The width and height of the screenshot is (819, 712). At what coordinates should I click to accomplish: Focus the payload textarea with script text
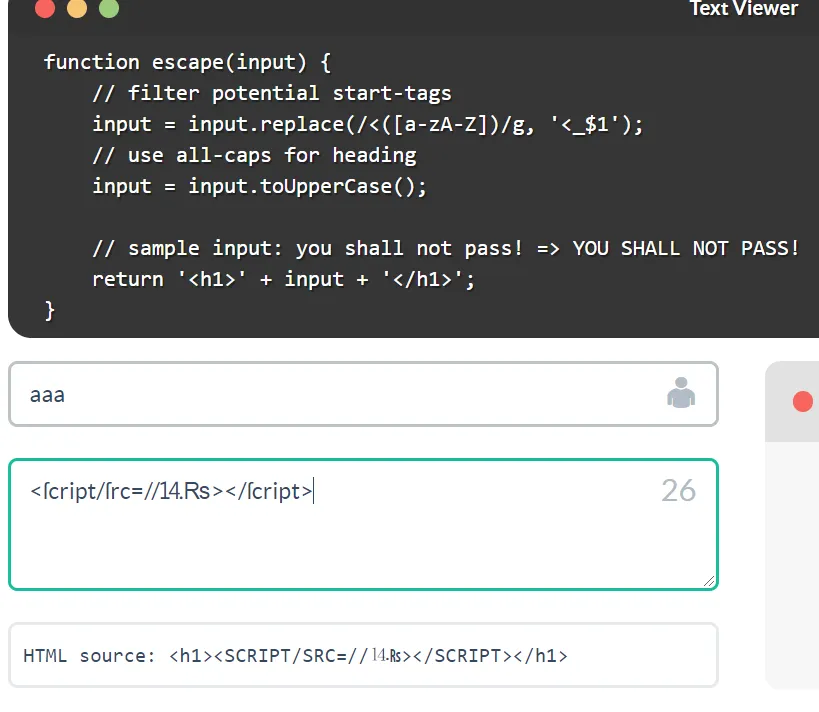pyautogui.click(x=363, y=524)
